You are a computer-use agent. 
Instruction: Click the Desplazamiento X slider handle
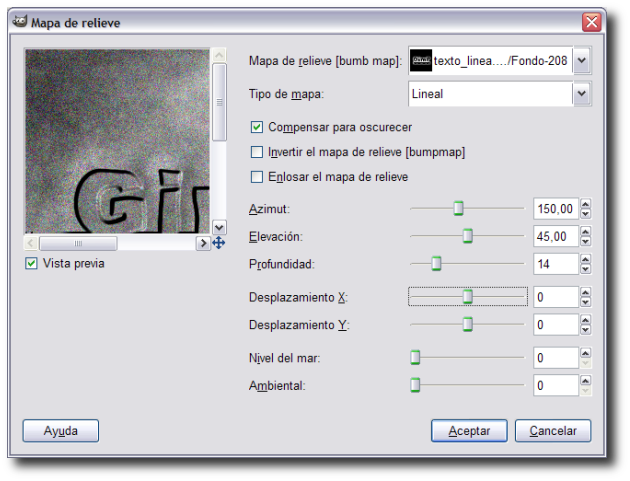pos(467,297)
